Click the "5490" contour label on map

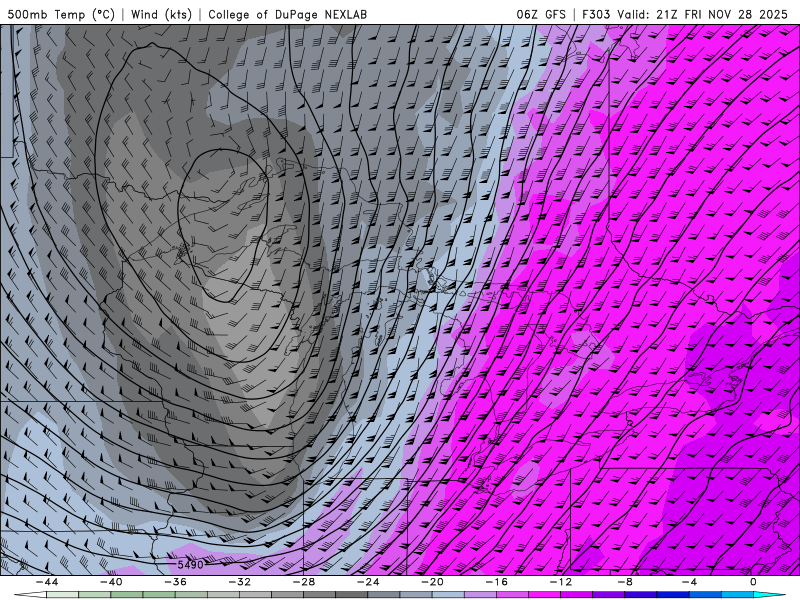click(x=190, y=564)
